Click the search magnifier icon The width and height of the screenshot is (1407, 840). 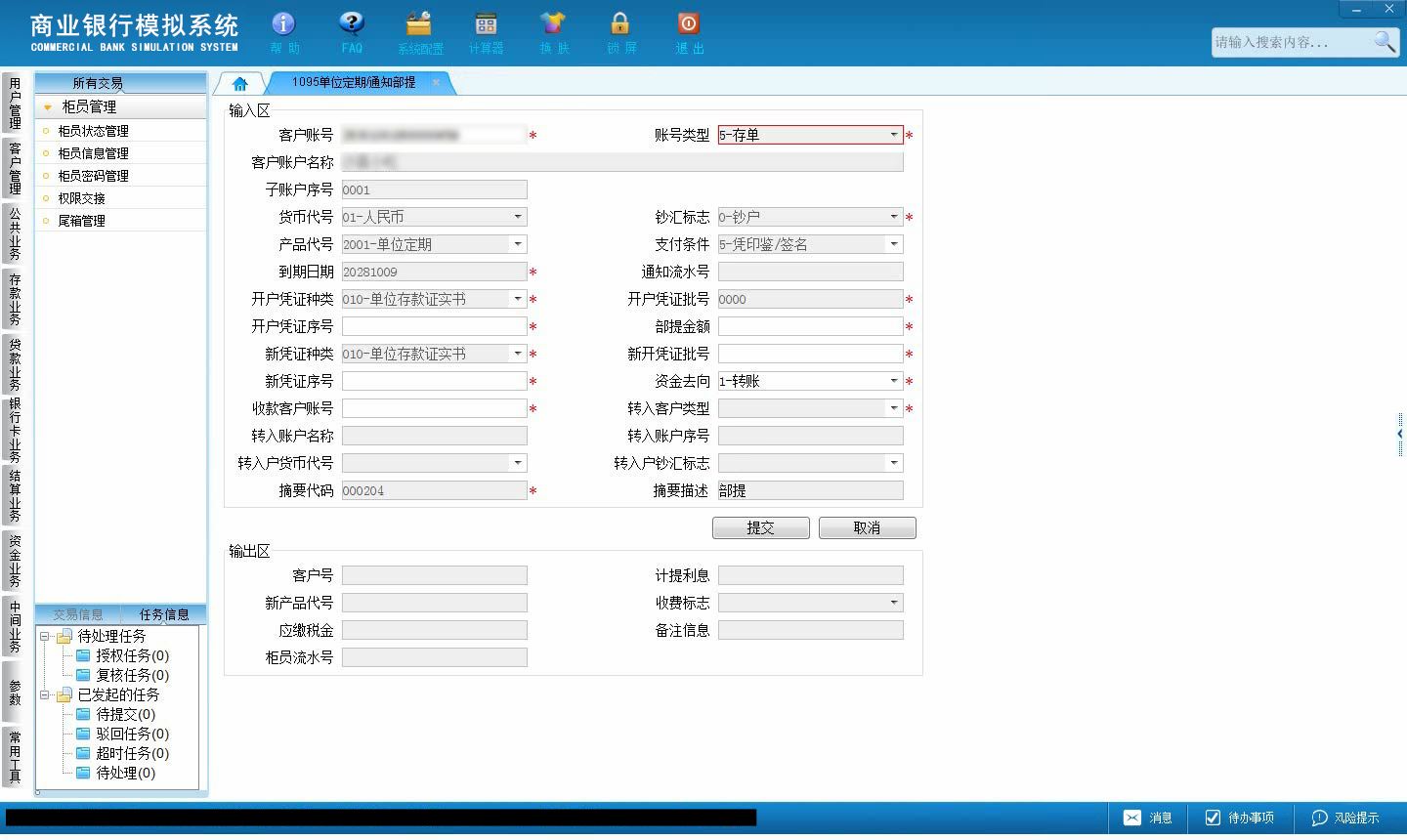(1385, 42)
